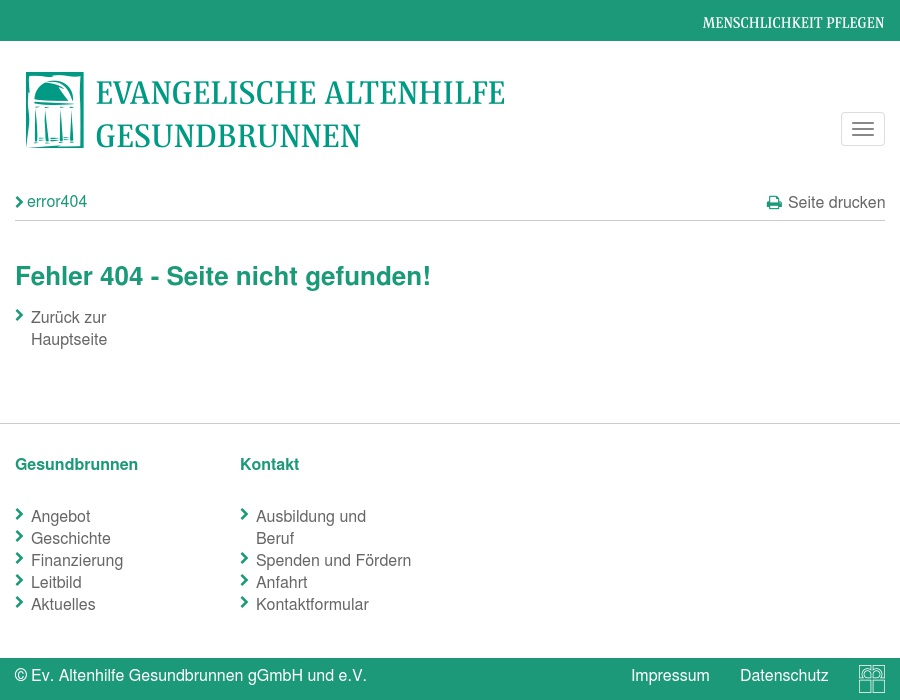The height and width of the screenshot is (700, 900).
Task: Click the arrow icon beside Zurück zur Hauptseite
Action: click(20, 315)
